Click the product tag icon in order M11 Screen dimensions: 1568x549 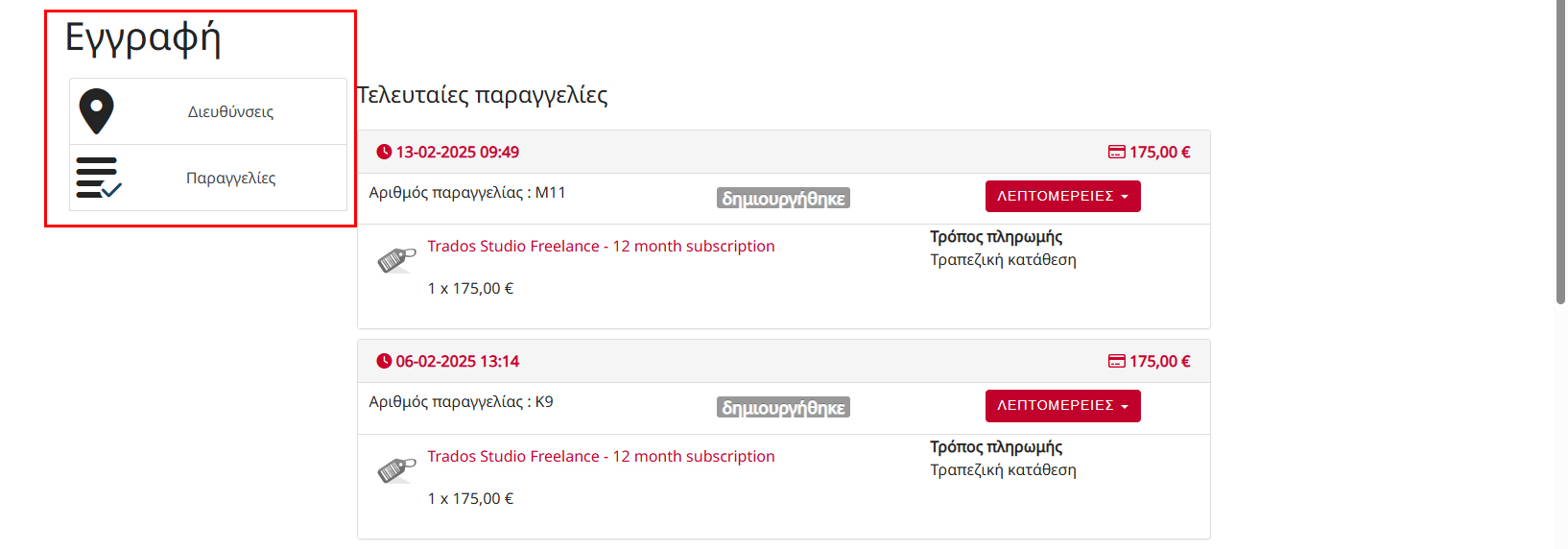(x=396, y=259)
